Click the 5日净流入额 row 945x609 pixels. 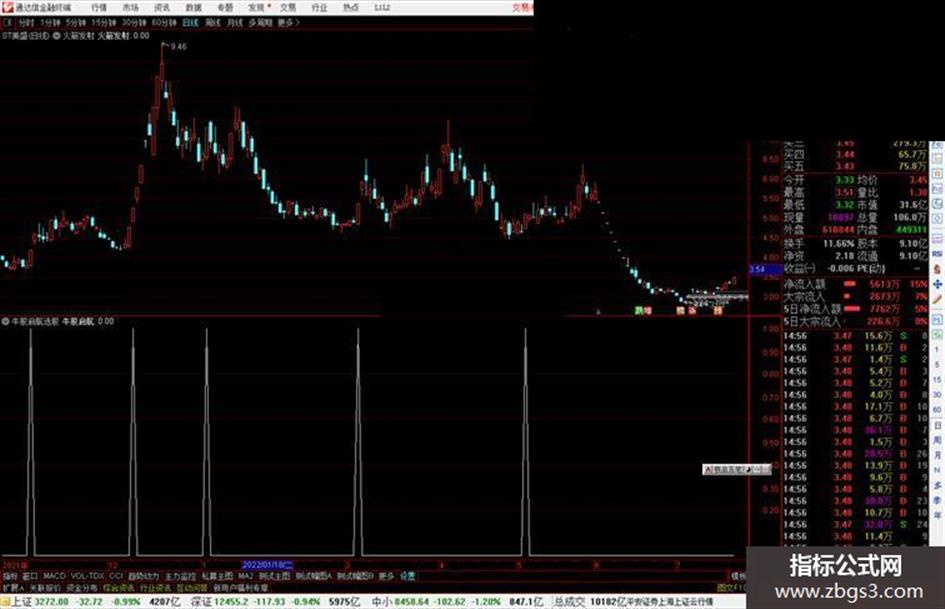(855, 308)
